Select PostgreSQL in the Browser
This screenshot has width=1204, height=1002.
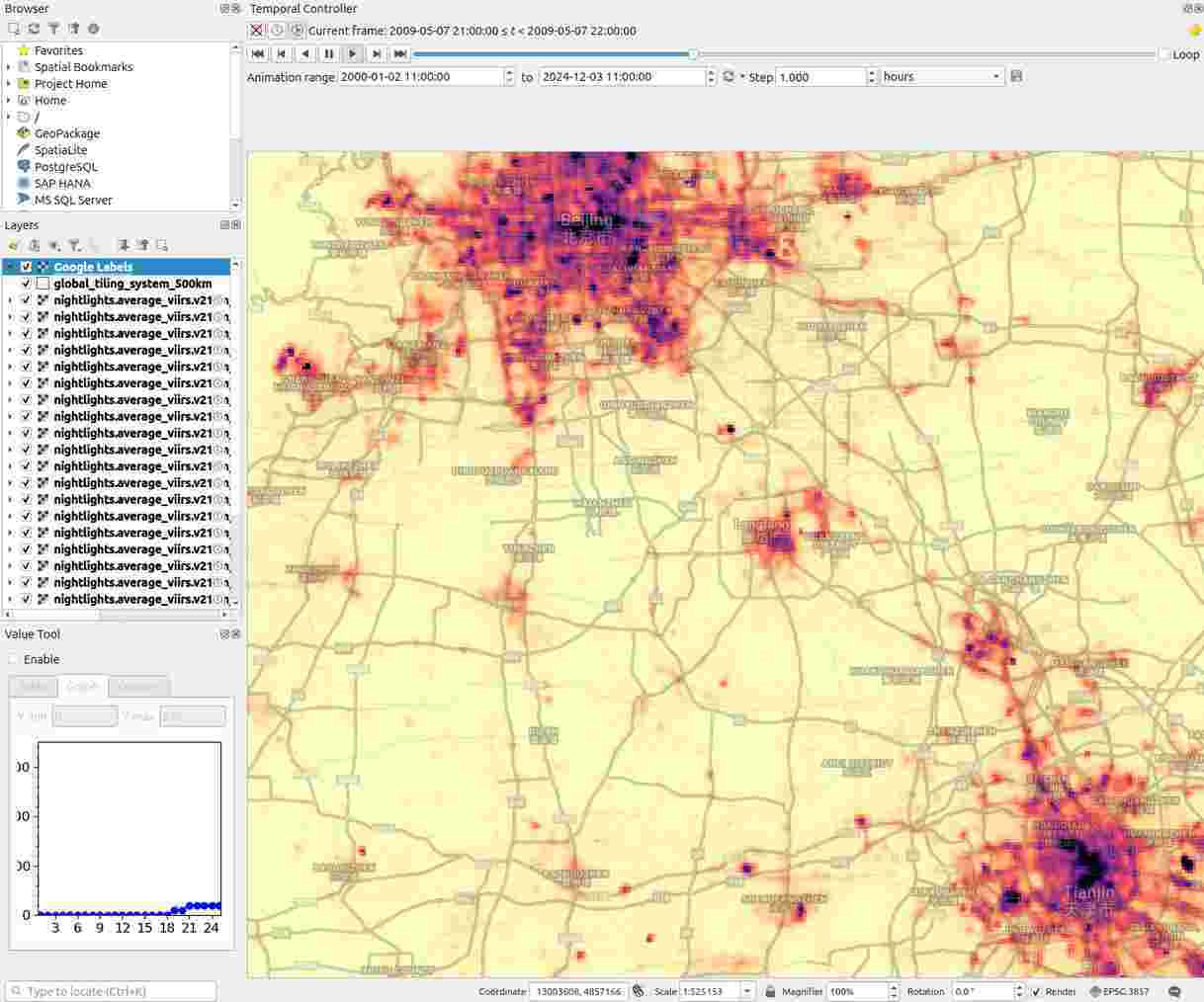[x=65, y=167]
